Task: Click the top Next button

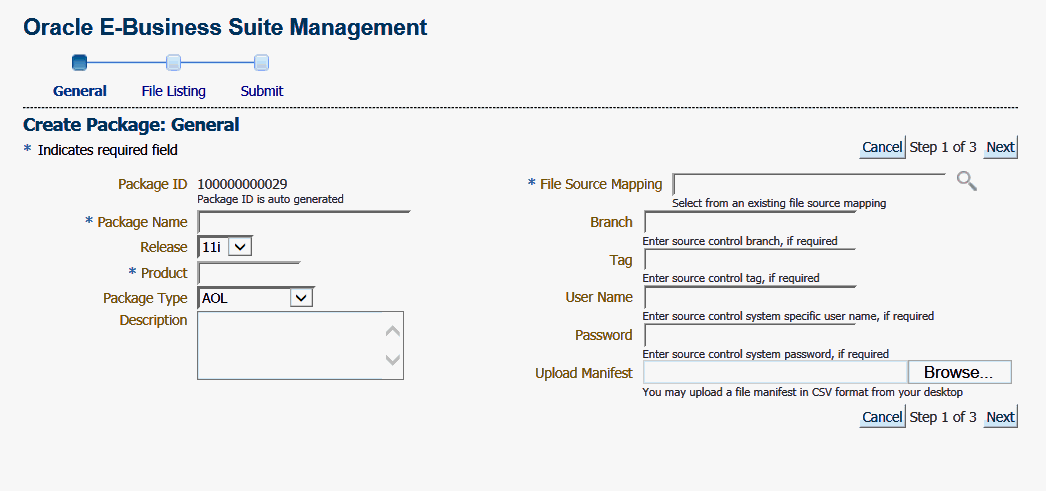Action: (1000, 147)
